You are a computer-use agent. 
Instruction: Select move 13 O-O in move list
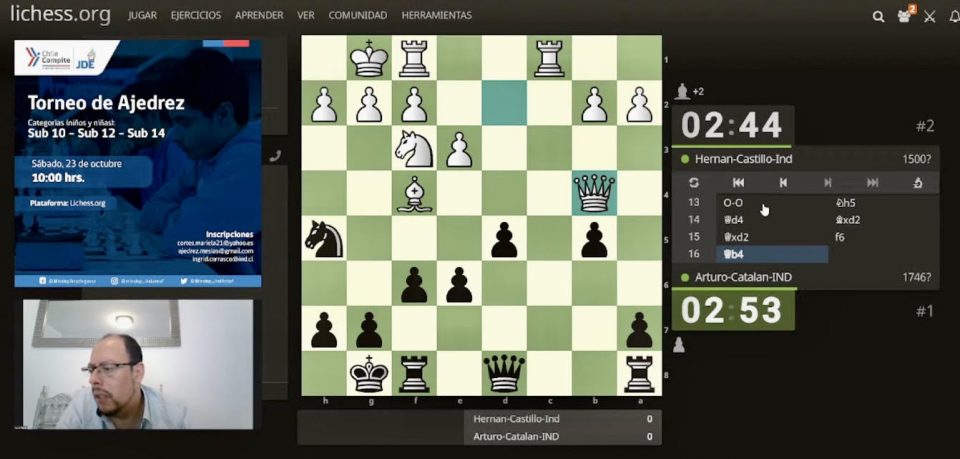(733, 202)
